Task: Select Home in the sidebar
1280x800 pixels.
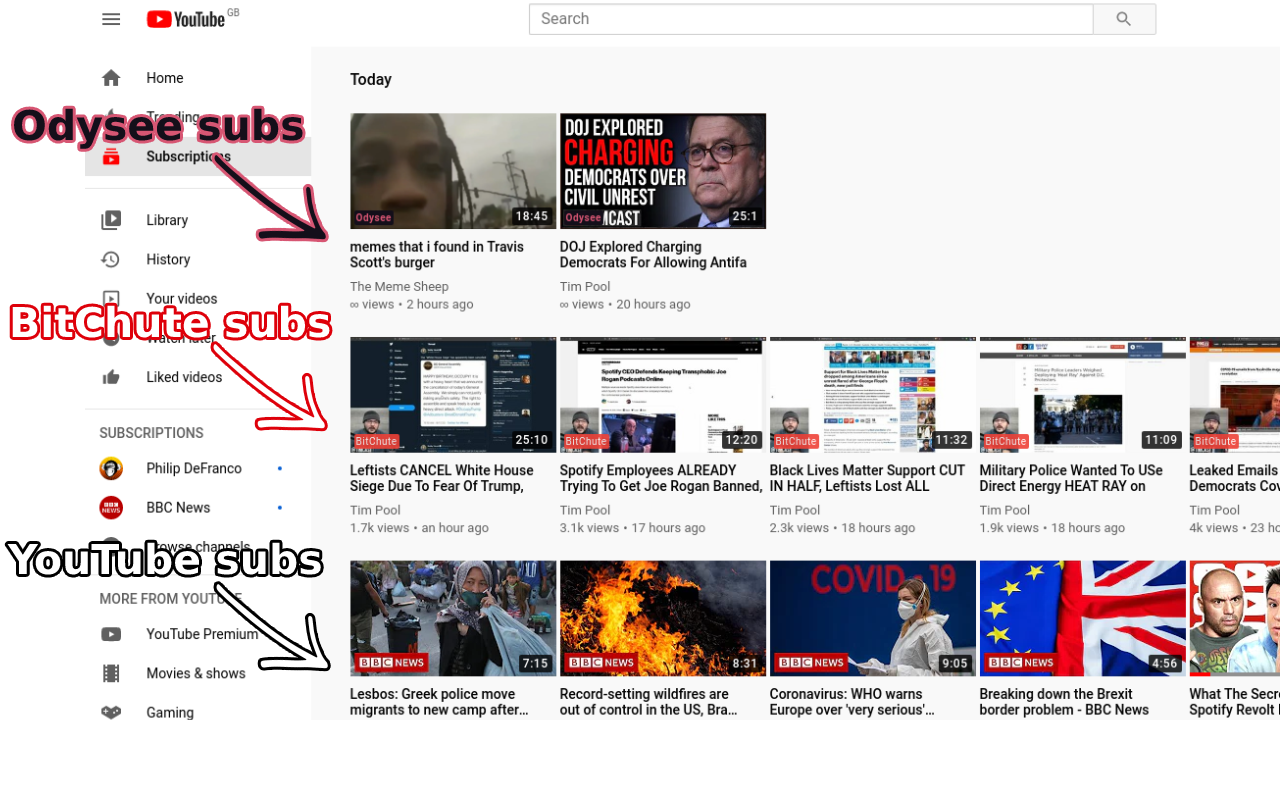Action: pos(164,77)
